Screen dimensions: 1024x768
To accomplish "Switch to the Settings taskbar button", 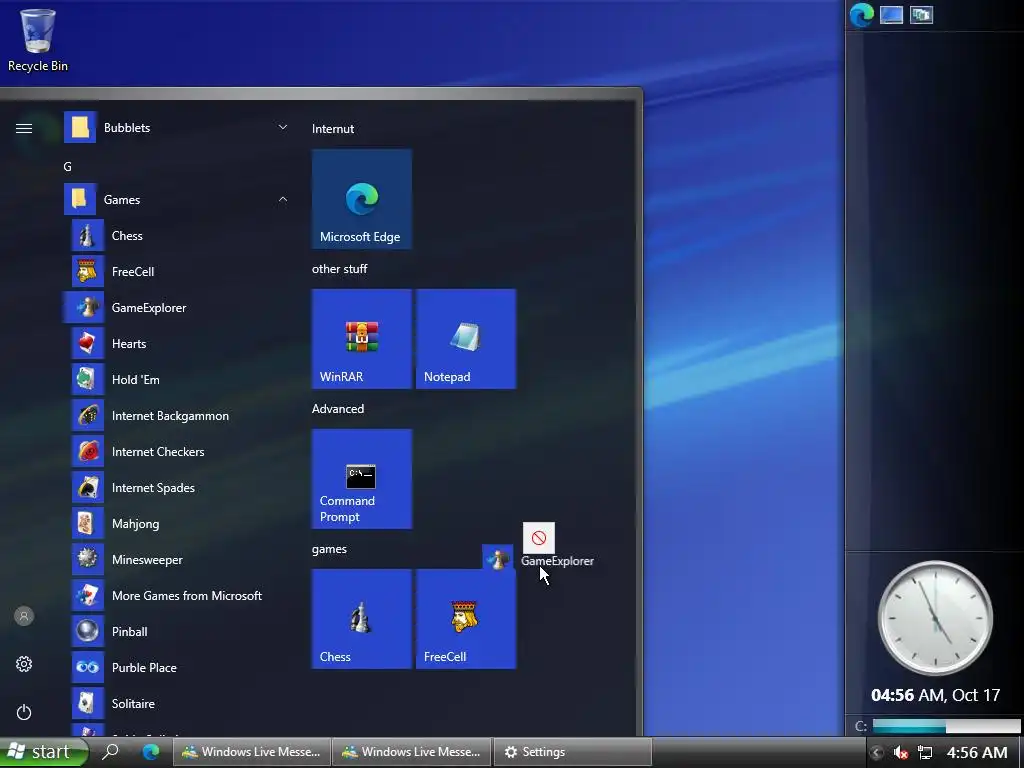I will (x=573, y=752).
